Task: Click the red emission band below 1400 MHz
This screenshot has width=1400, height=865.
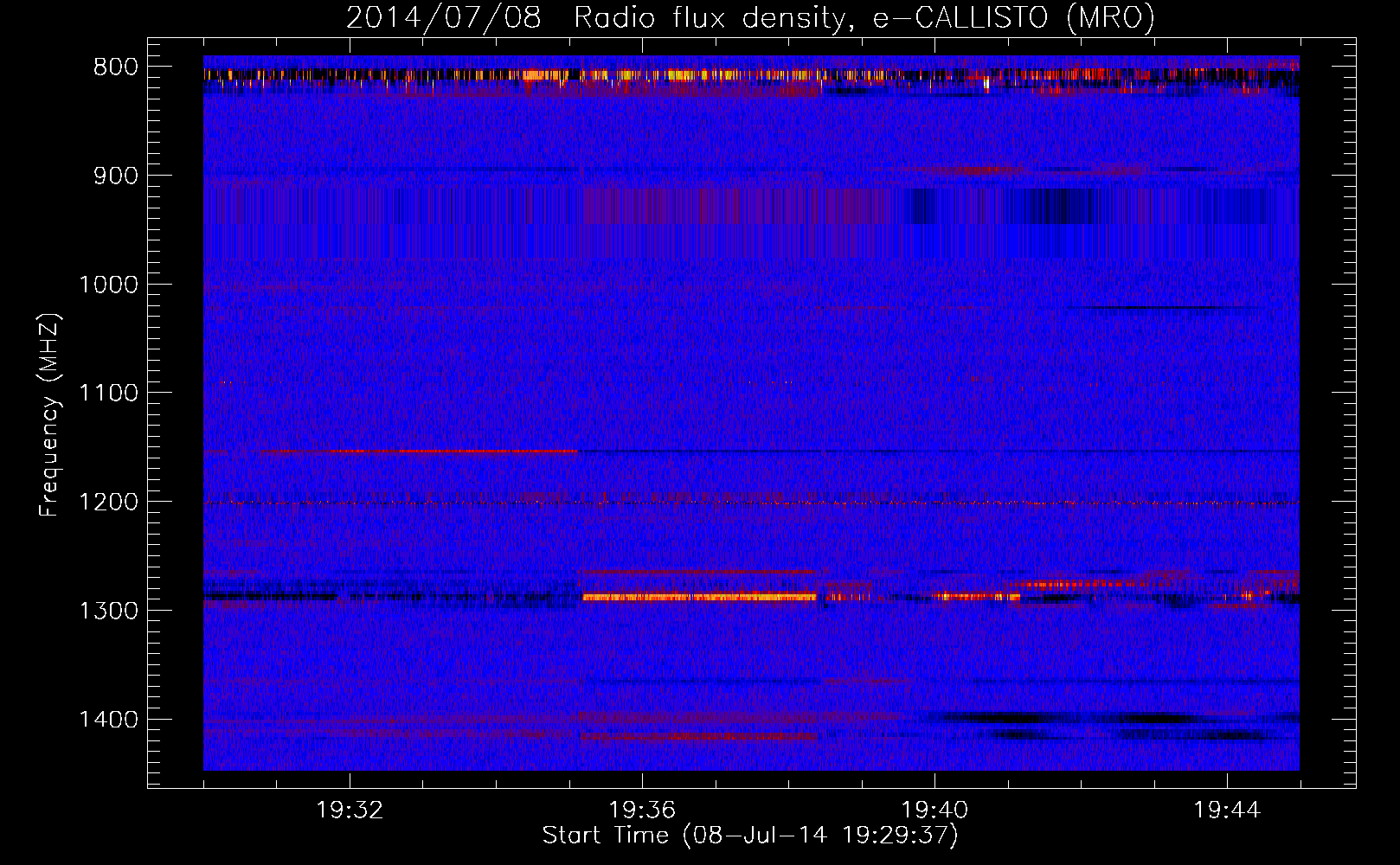Action: pos(699,737)
